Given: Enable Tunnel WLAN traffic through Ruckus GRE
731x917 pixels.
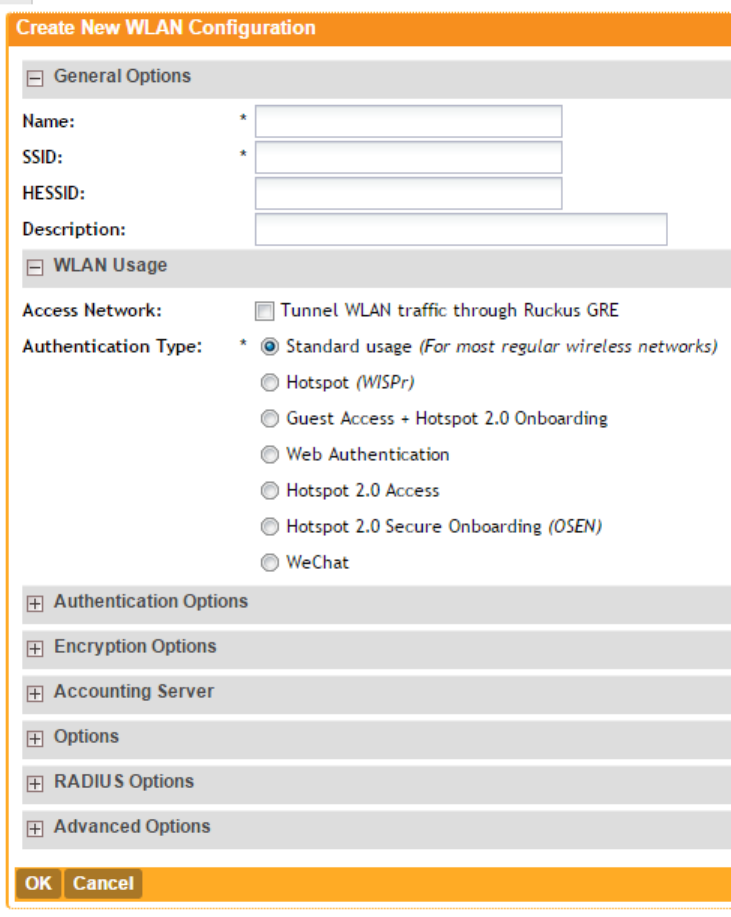Looking at the screenshot, I should point(264,311).
